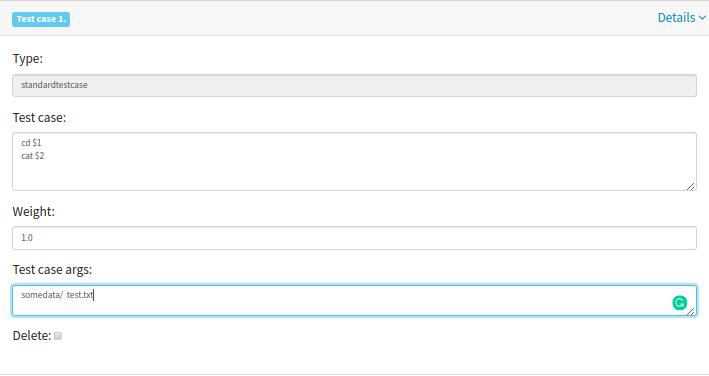Focus the Weight input field
Screen dimensions: 709x376
(x=354, y=238)
